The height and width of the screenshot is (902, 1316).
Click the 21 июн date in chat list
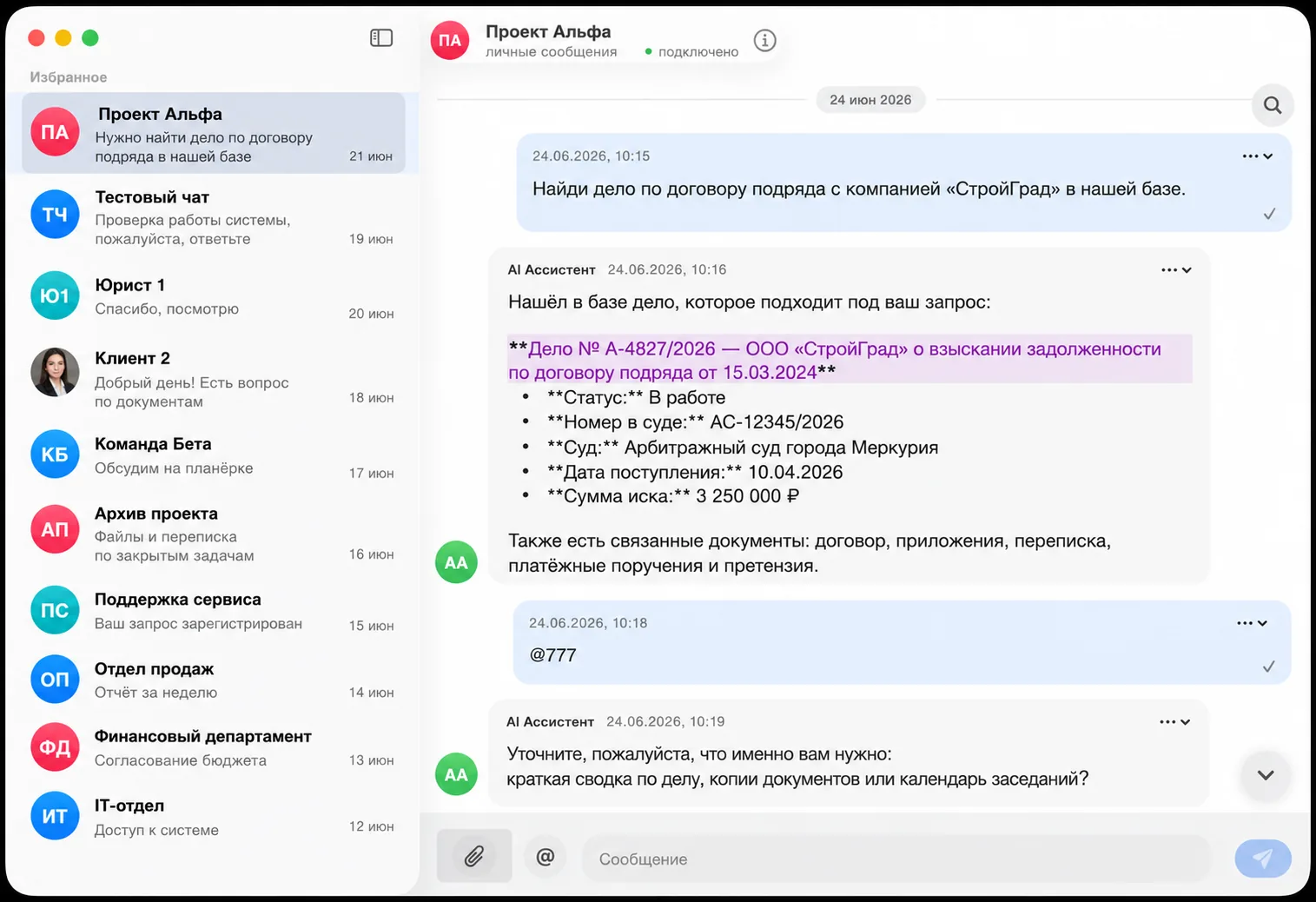point(371,156)
